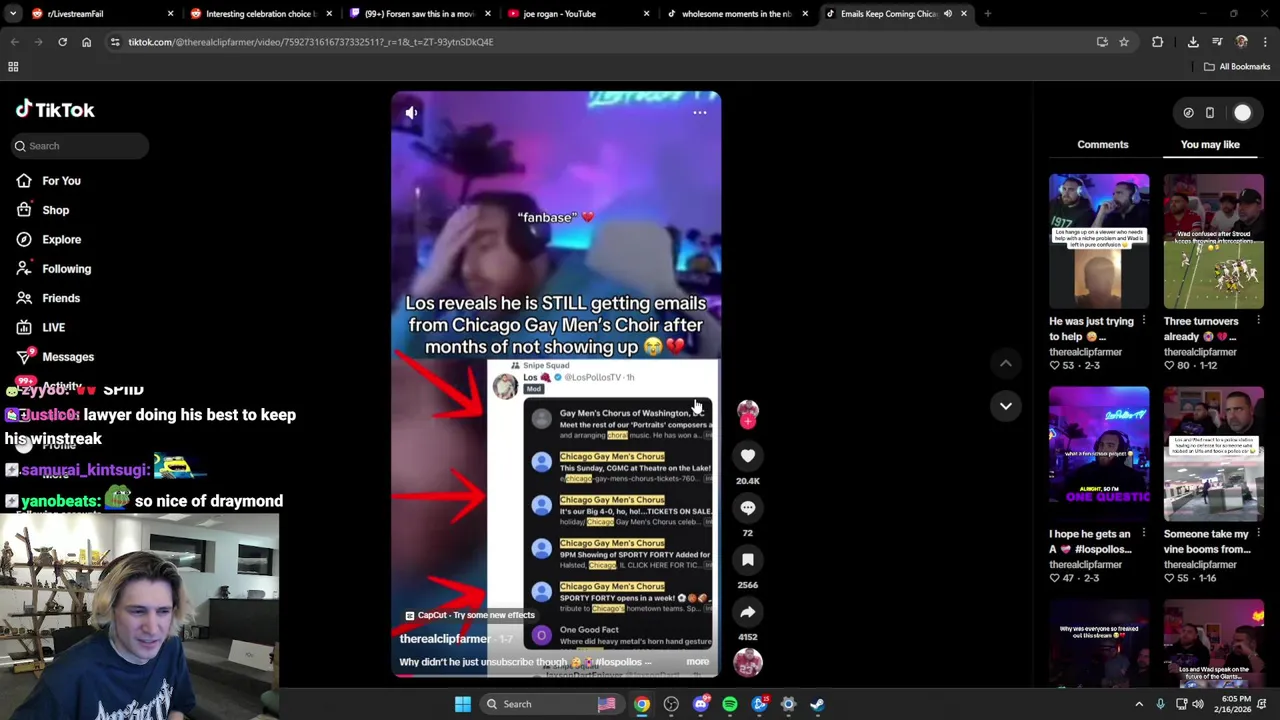Screen dimensions: 1280x720
Task: Open the For You feed
Action: click(x=61, y=181)
